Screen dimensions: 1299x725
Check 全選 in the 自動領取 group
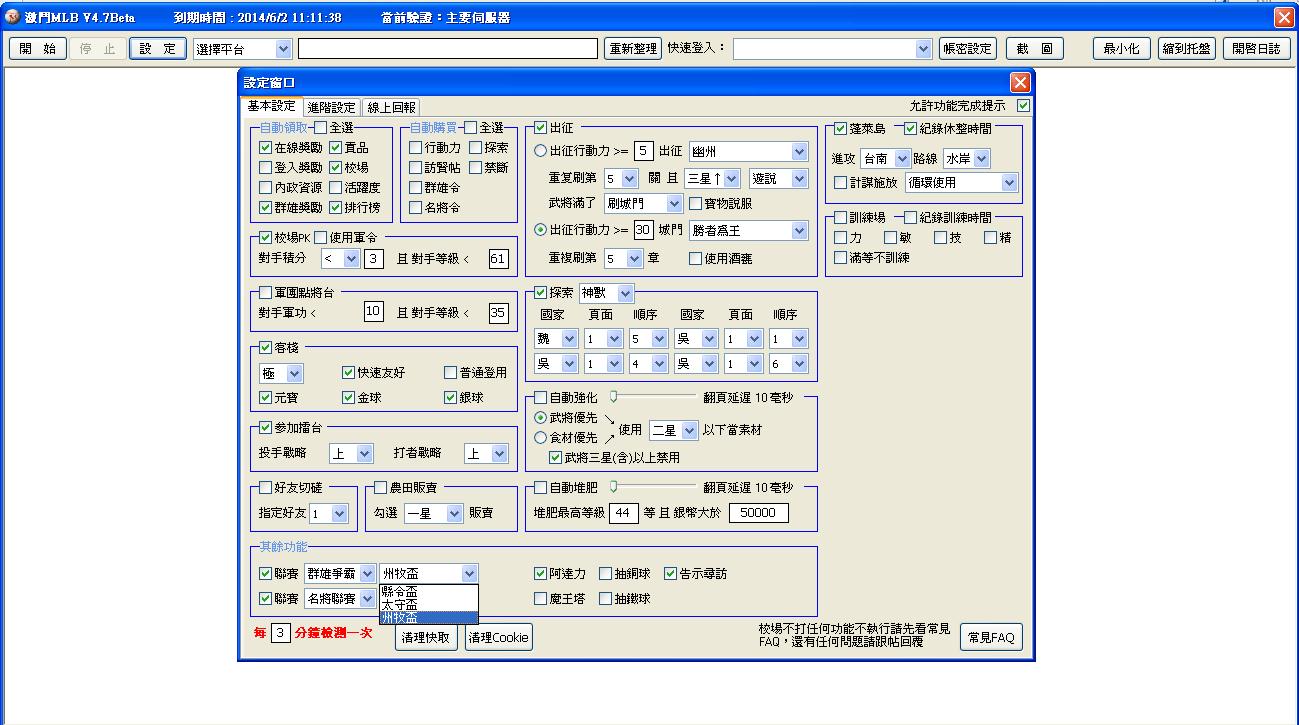click(320, 128)
